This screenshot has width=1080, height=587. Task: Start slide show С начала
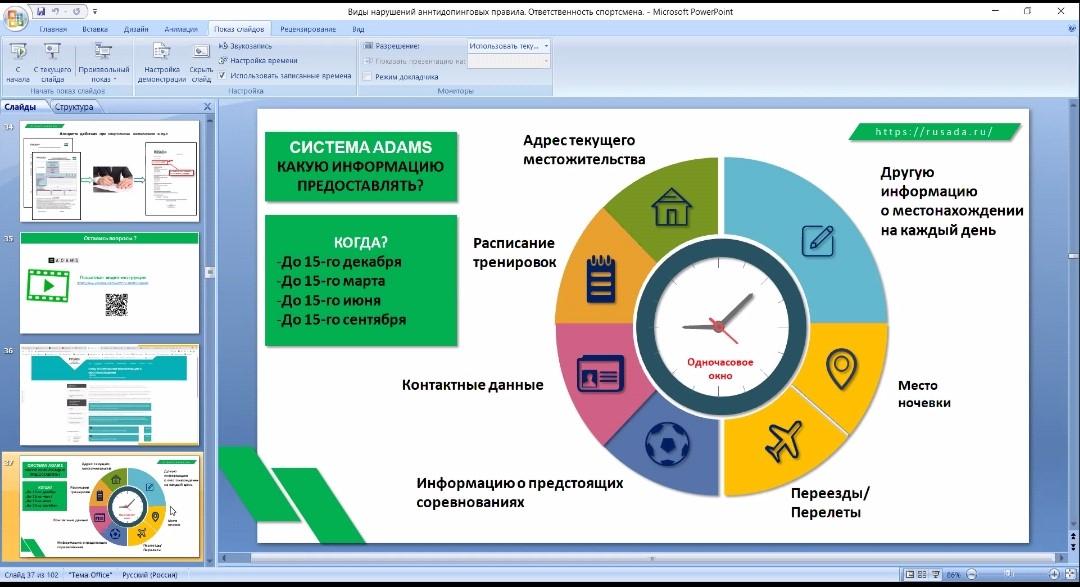[x=18, y=63]
